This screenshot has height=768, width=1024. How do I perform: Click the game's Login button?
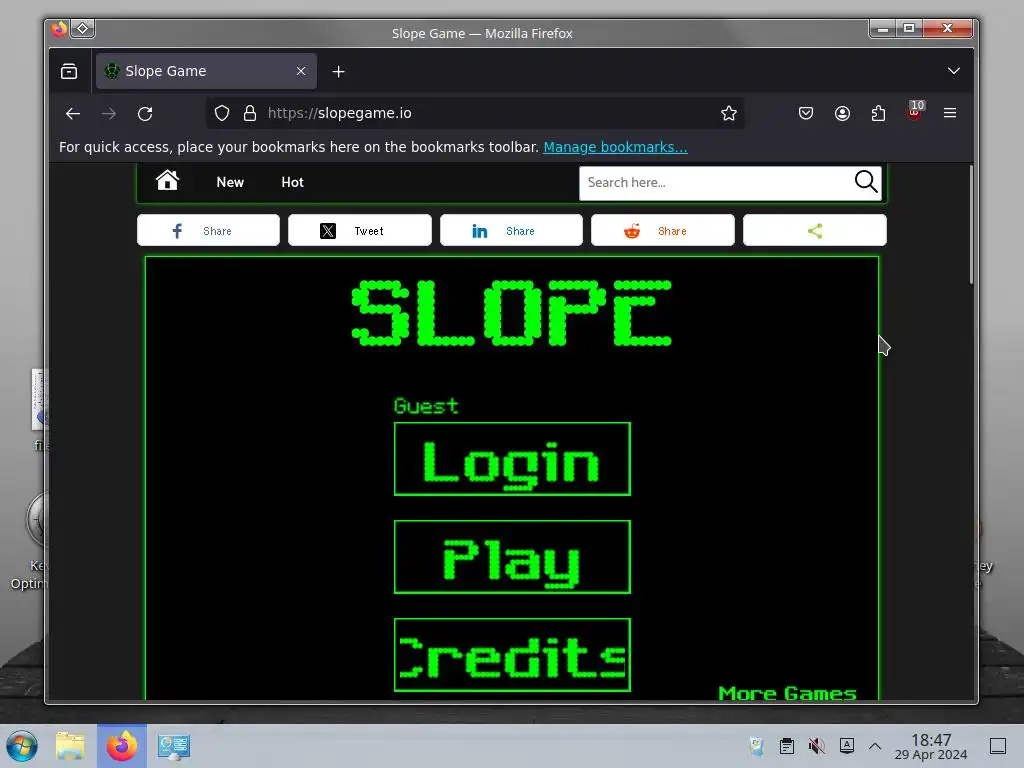point(513,459)
